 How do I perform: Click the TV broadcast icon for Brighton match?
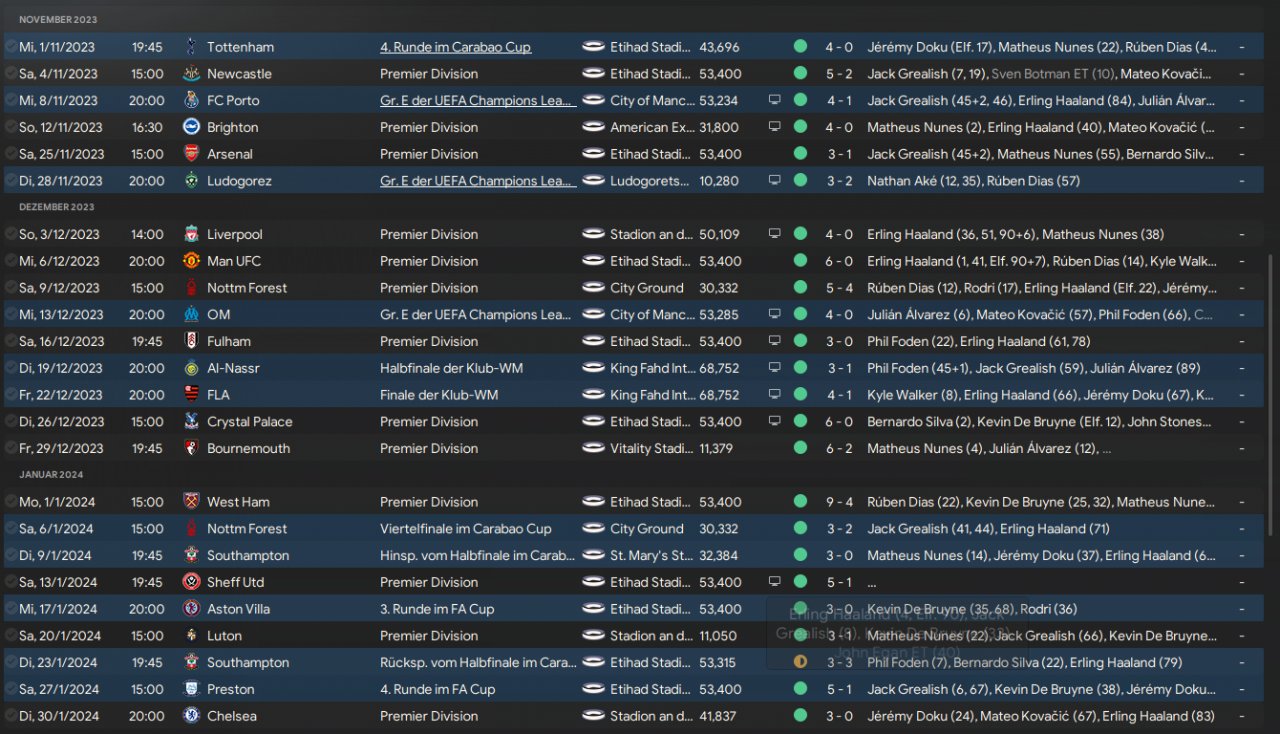click(x=774, y=127)
